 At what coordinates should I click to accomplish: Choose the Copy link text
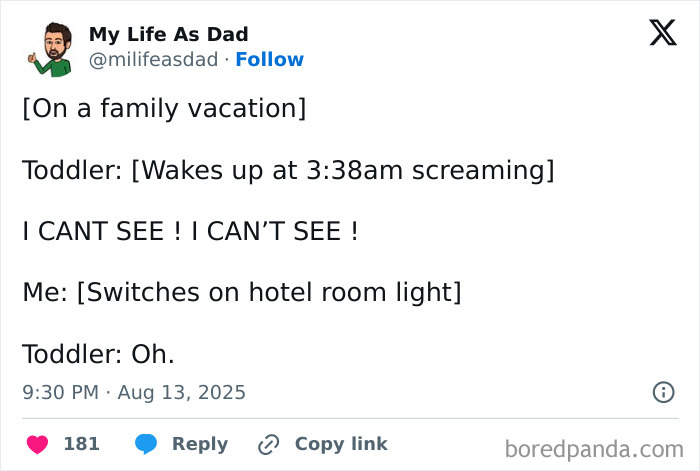341,444
